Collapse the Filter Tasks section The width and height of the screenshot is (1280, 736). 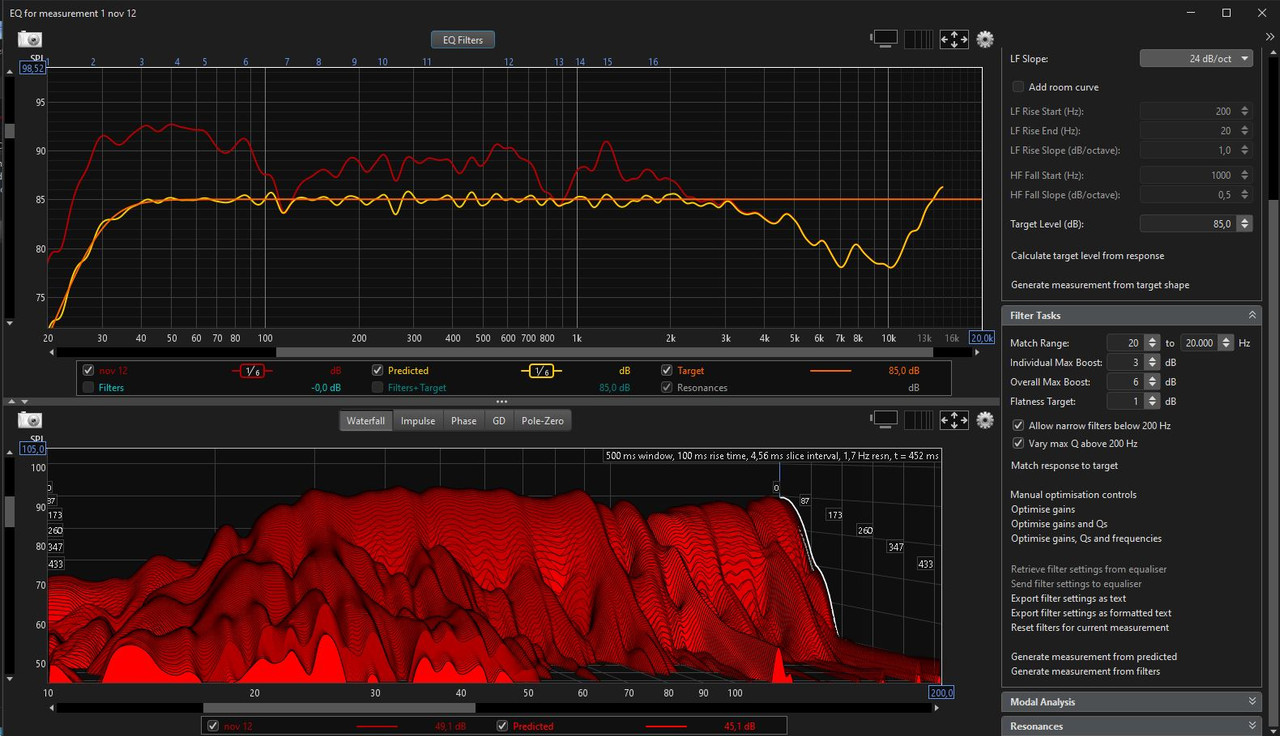(x=1252, y=315)
